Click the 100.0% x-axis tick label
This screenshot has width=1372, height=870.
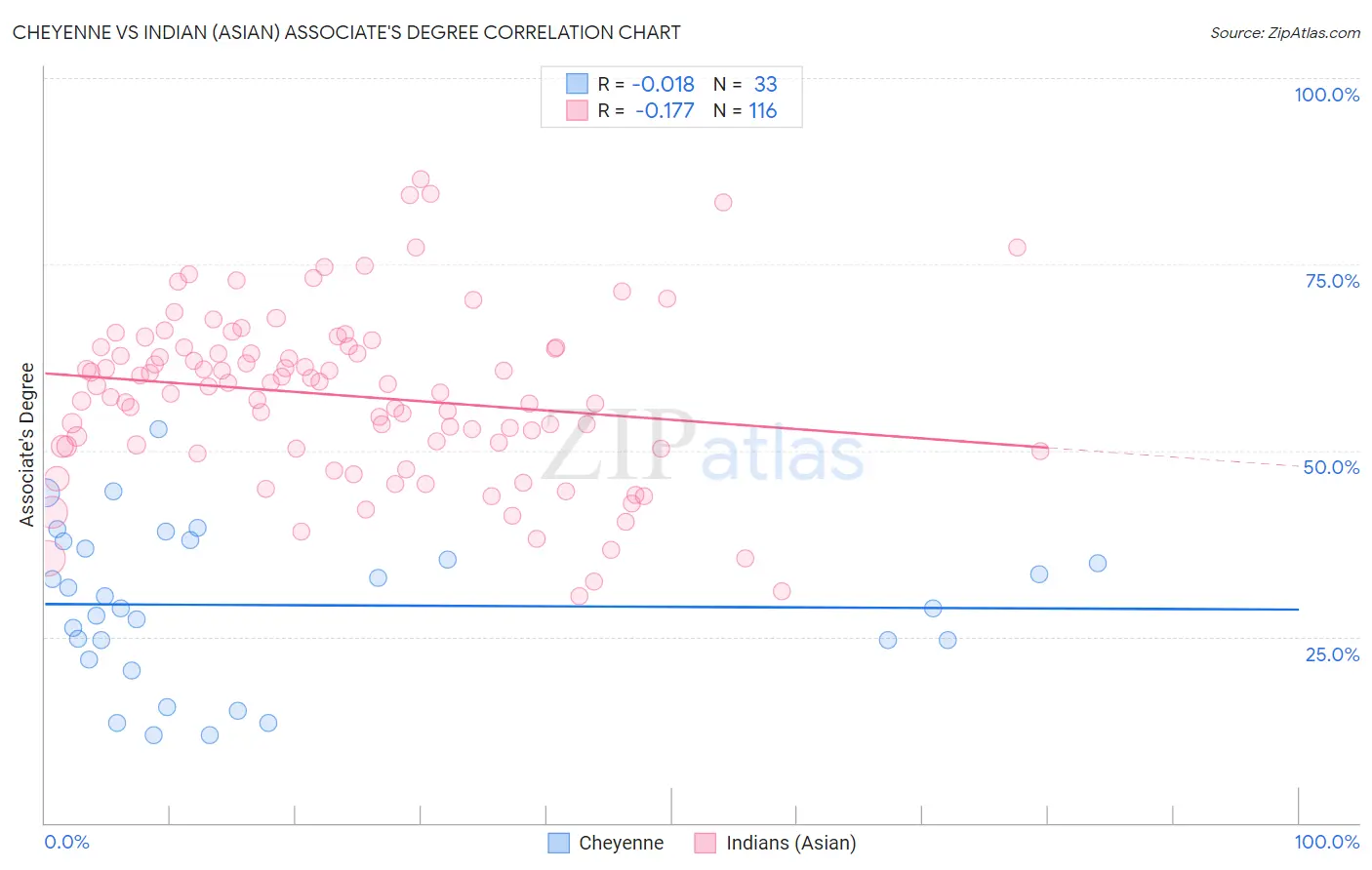tap(1326, 842)
